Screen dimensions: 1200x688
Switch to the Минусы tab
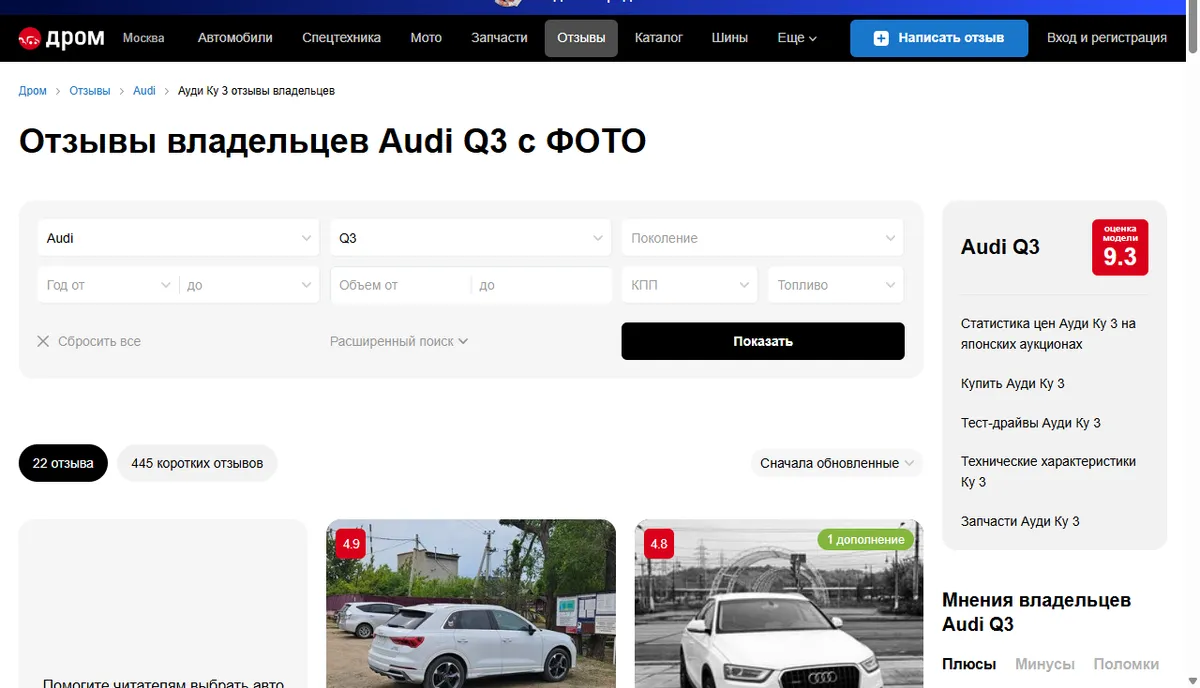pyautogui.click(x=1045, y=664)
